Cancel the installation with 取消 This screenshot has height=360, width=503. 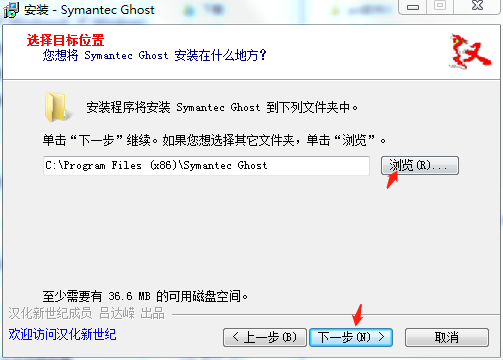pyautogui.click(x=447, y=337)
